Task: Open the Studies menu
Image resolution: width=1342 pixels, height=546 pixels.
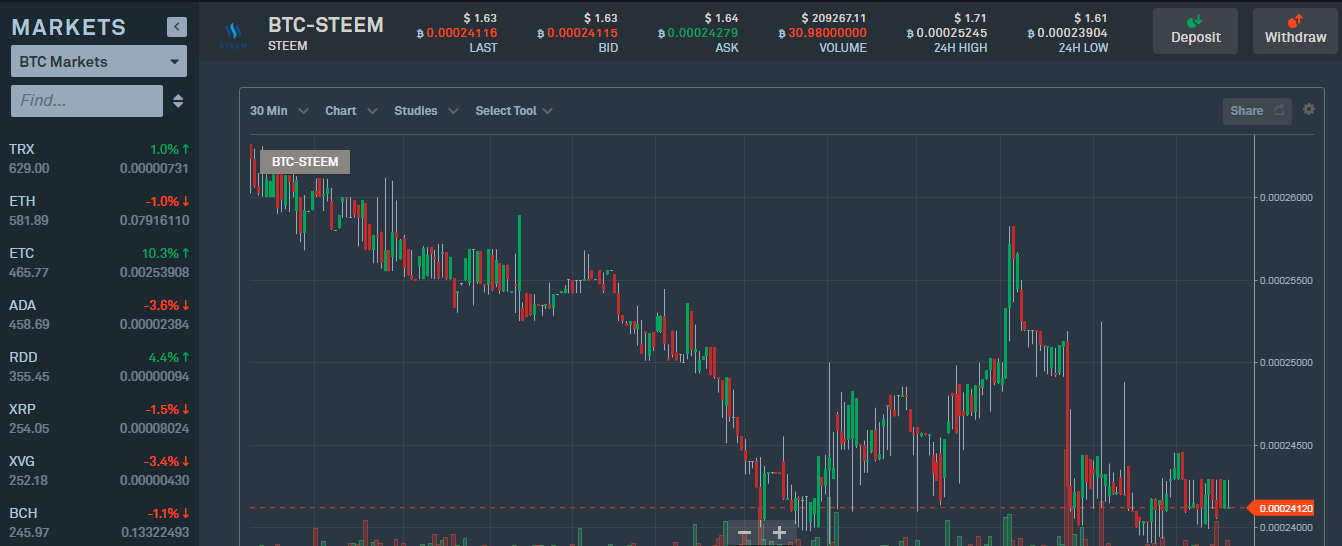Action: click(x=426, y=111)
